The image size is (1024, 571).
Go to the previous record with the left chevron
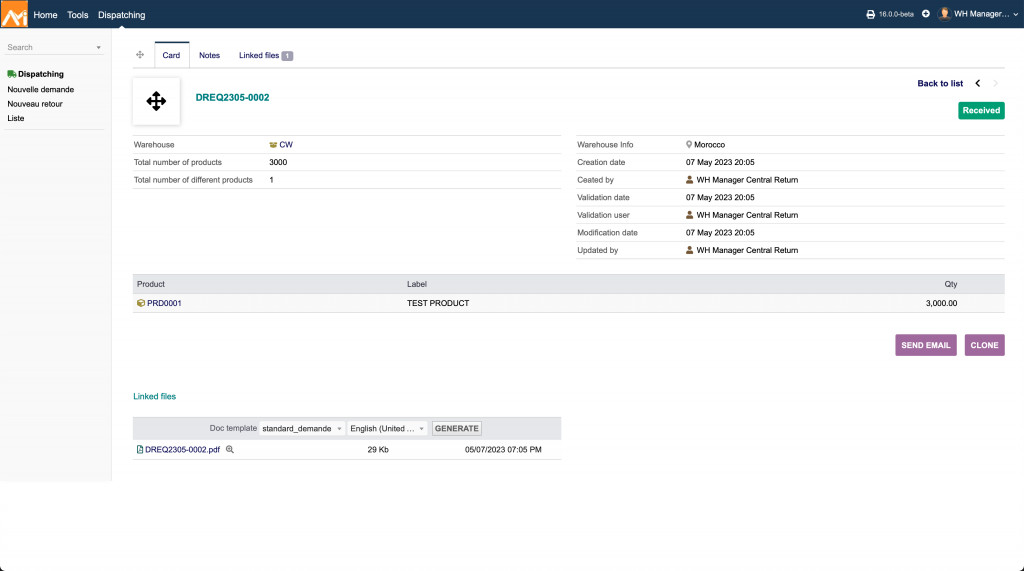tap(978, 83)
